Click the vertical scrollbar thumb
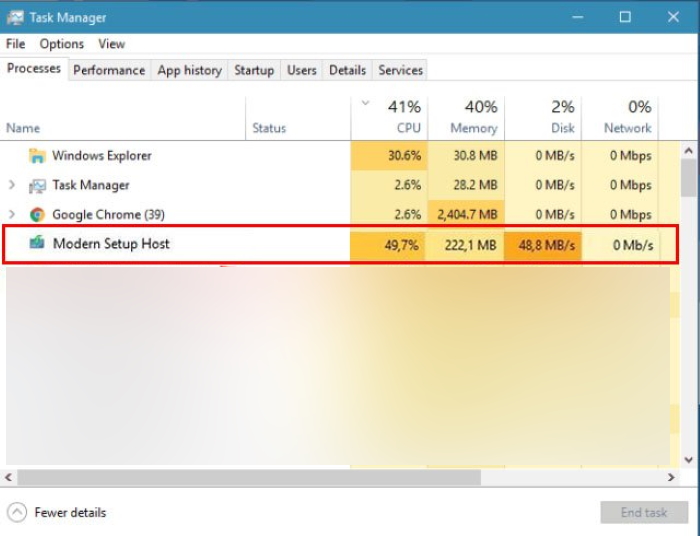The image size is (700, 536). coord(688,178)
